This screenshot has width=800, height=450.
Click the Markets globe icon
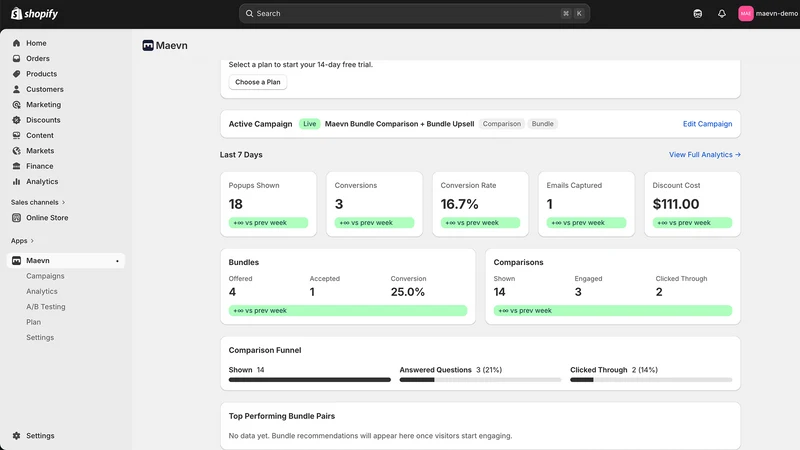coord(16,151)
